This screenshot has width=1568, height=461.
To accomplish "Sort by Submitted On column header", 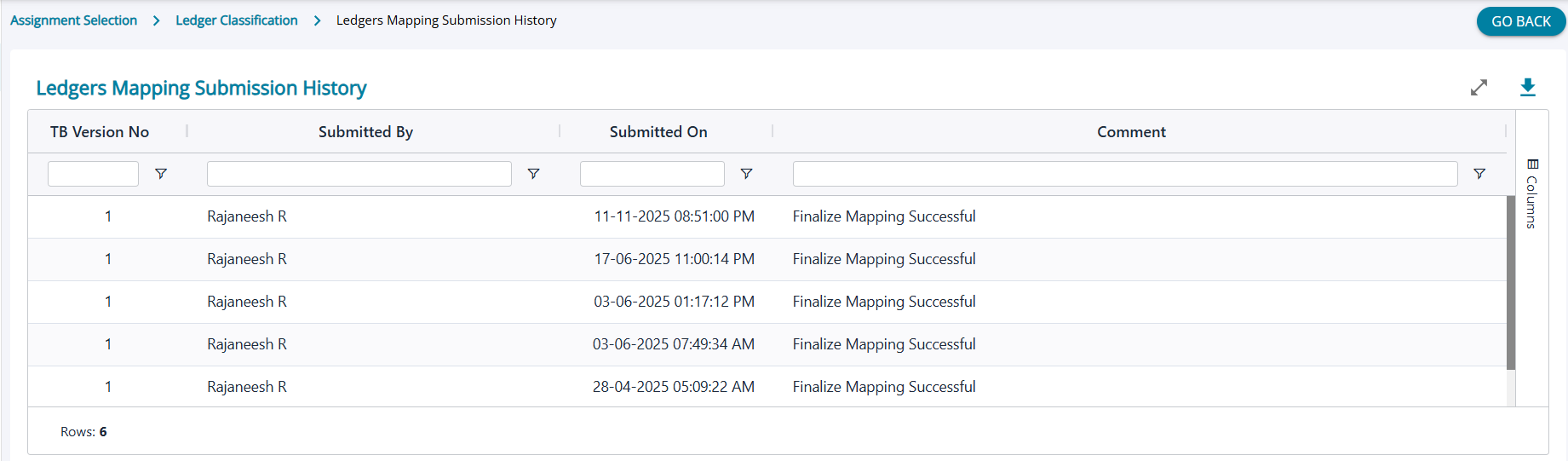I will tap(658, 132).
